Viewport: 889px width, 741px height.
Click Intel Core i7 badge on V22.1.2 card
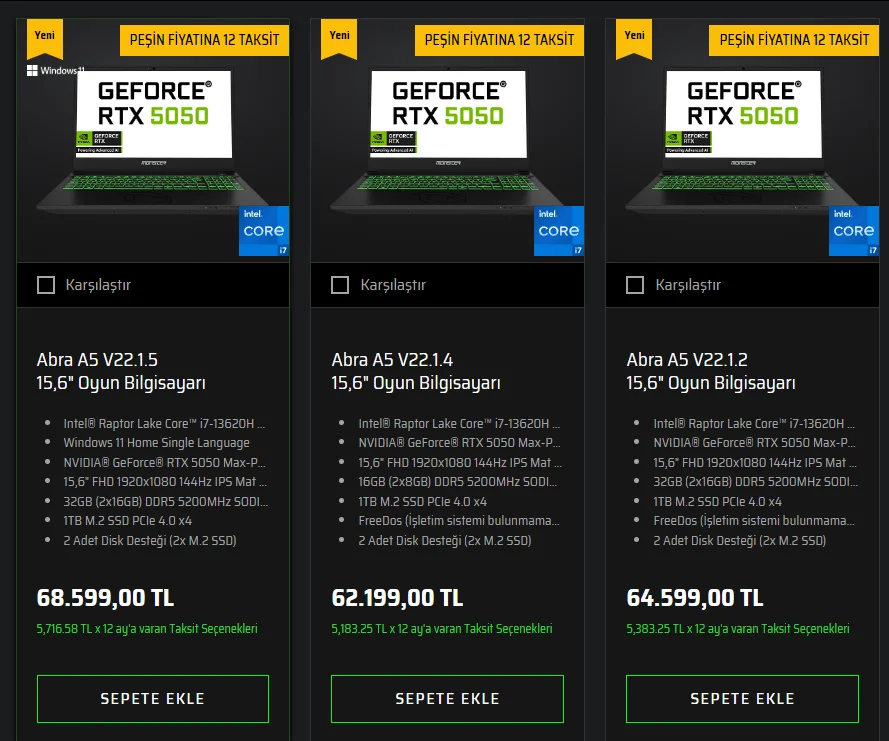[x=854, y=231]
